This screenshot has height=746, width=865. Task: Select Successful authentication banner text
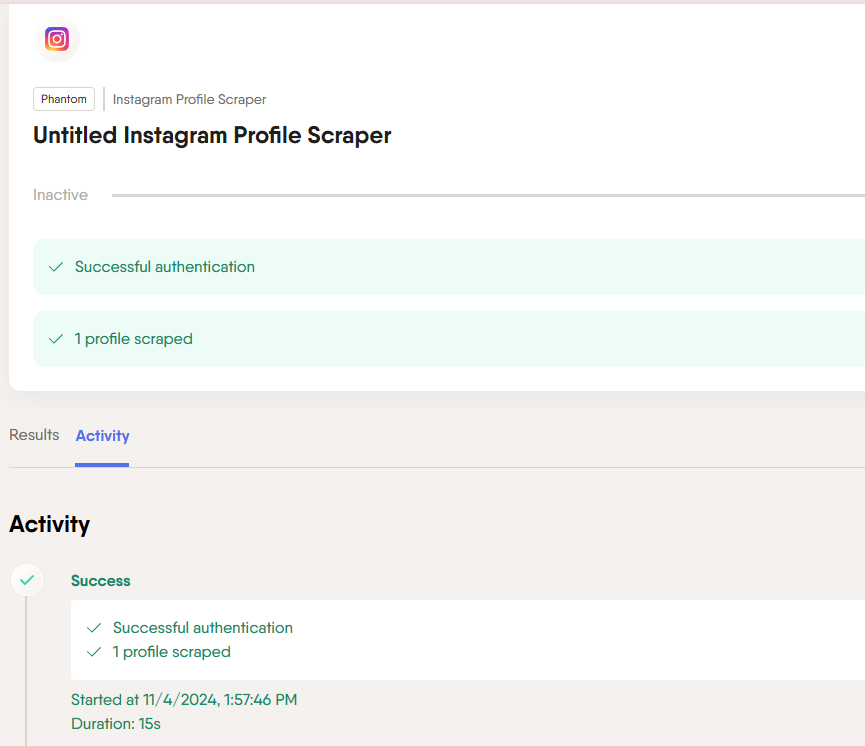pos(165,267)
